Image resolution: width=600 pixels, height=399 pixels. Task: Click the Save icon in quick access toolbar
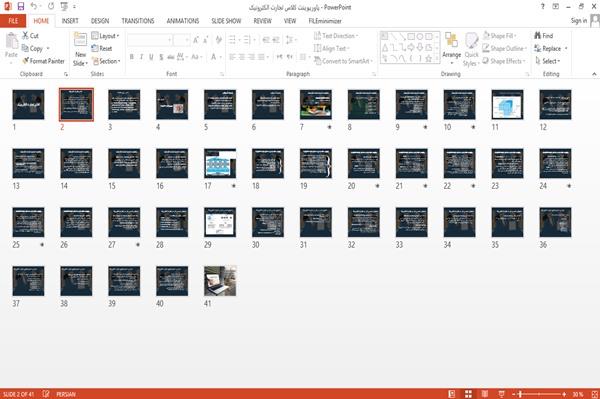(21, 7)
